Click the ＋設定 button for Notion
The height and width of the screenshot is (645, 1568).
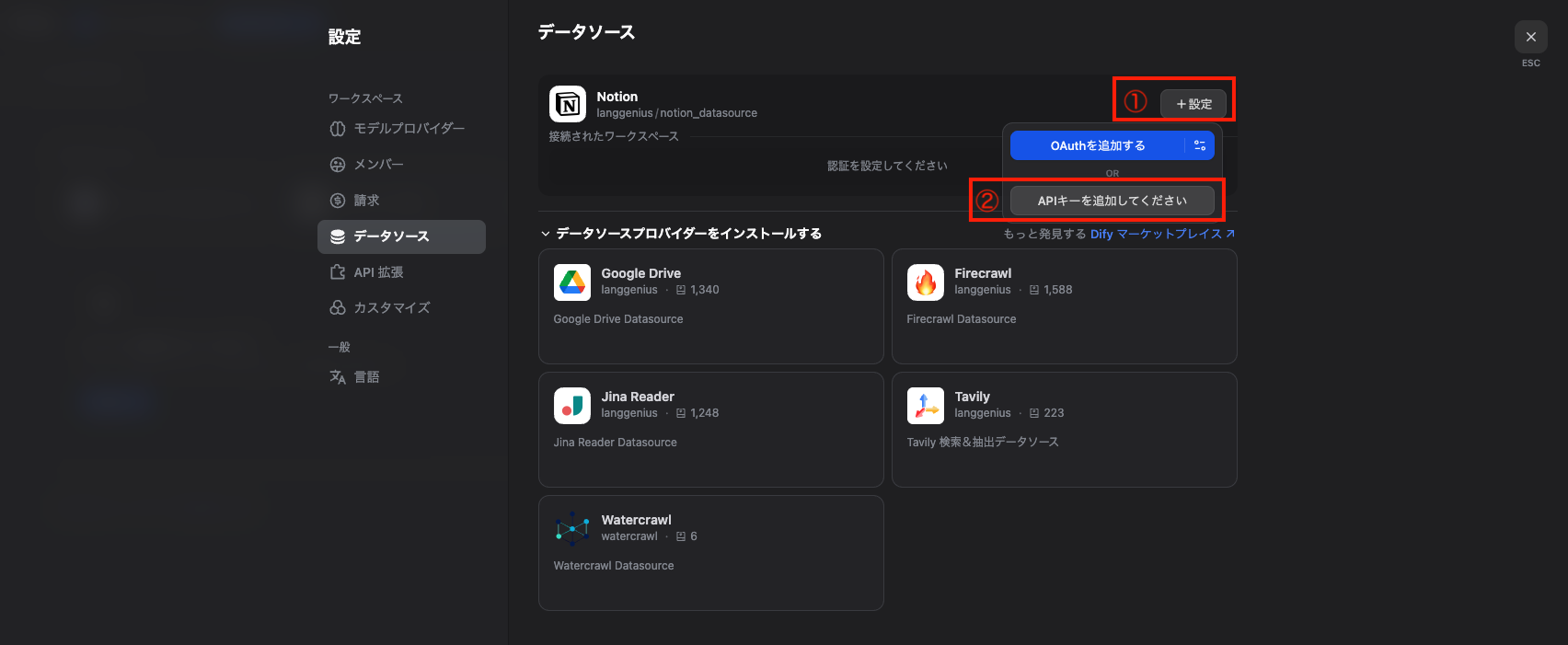click(1193, 104)
